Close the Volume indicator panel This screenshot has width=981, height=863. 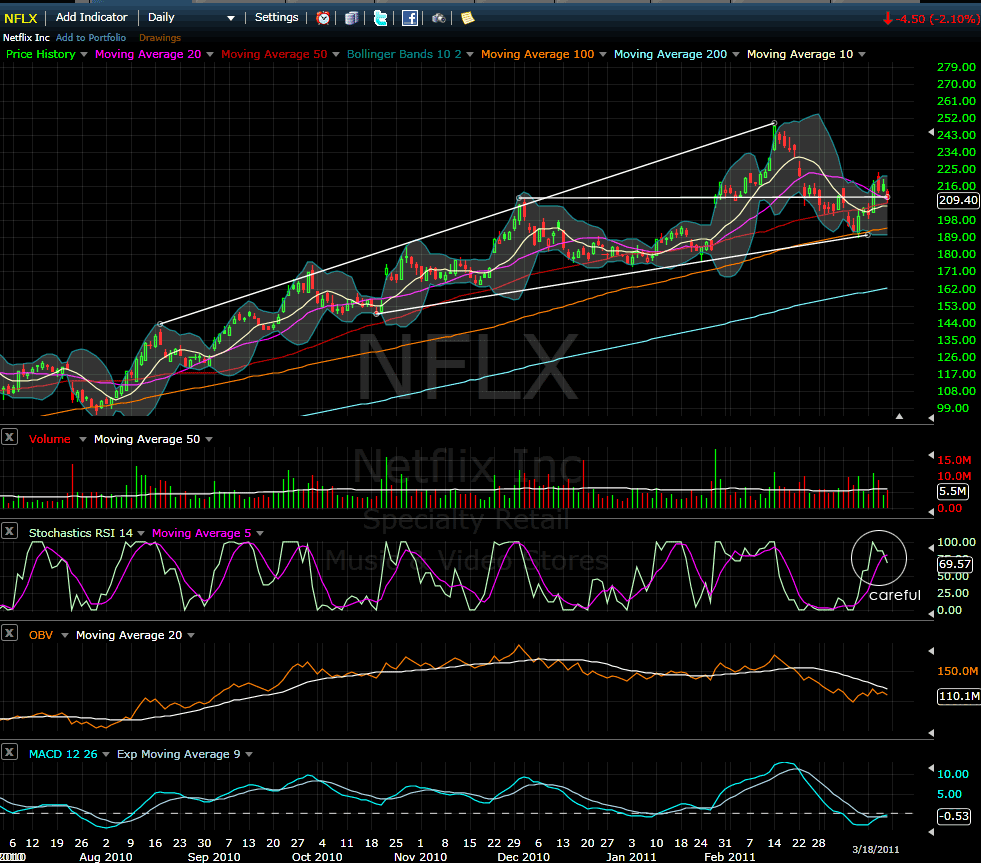click(x=9, y=437)
